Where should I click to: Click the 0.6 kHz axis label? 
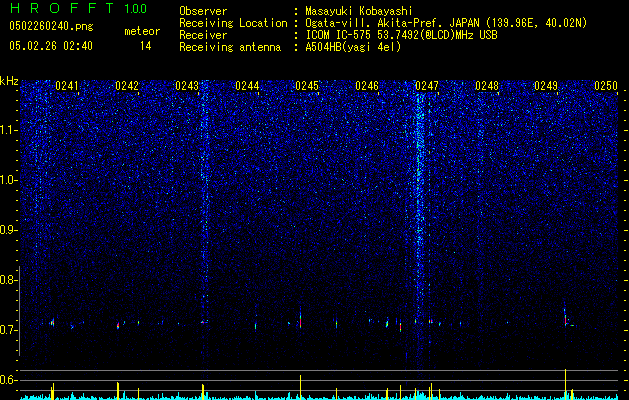click(x=9, y=380)
